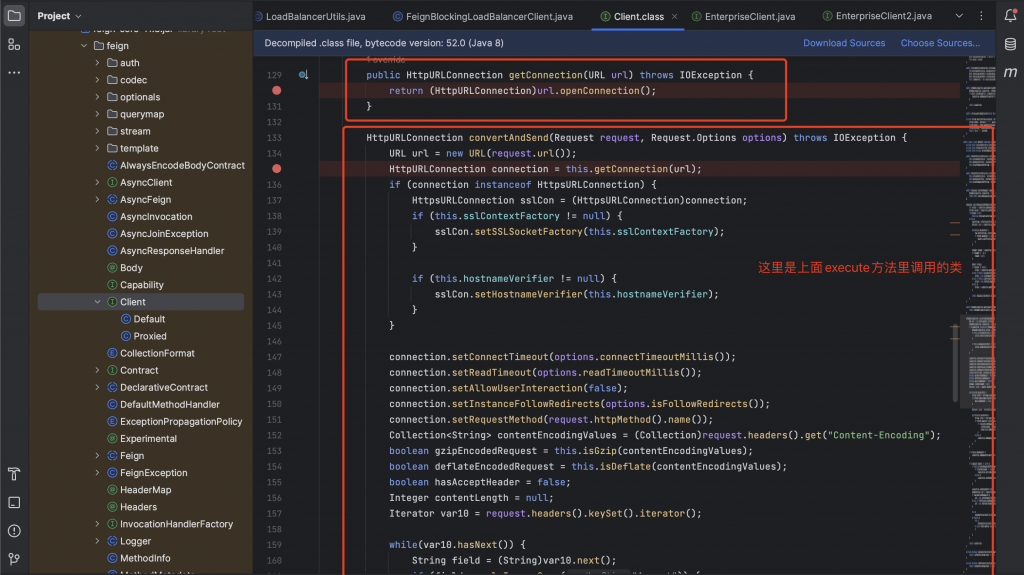Select the Proxied class in the tree

(x=150, y=336)
